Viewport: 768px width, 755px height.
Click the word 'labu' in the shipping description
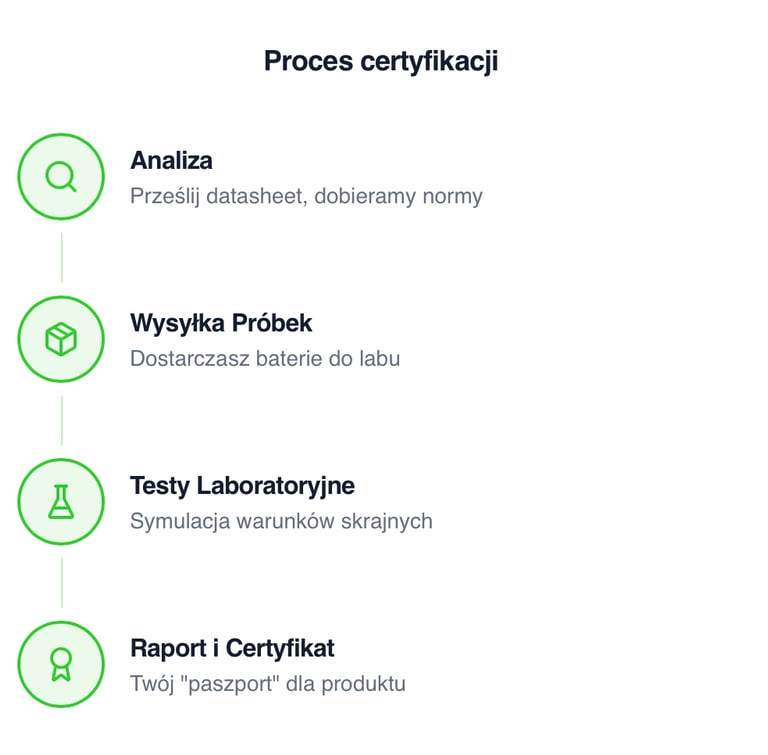point(378,358)
